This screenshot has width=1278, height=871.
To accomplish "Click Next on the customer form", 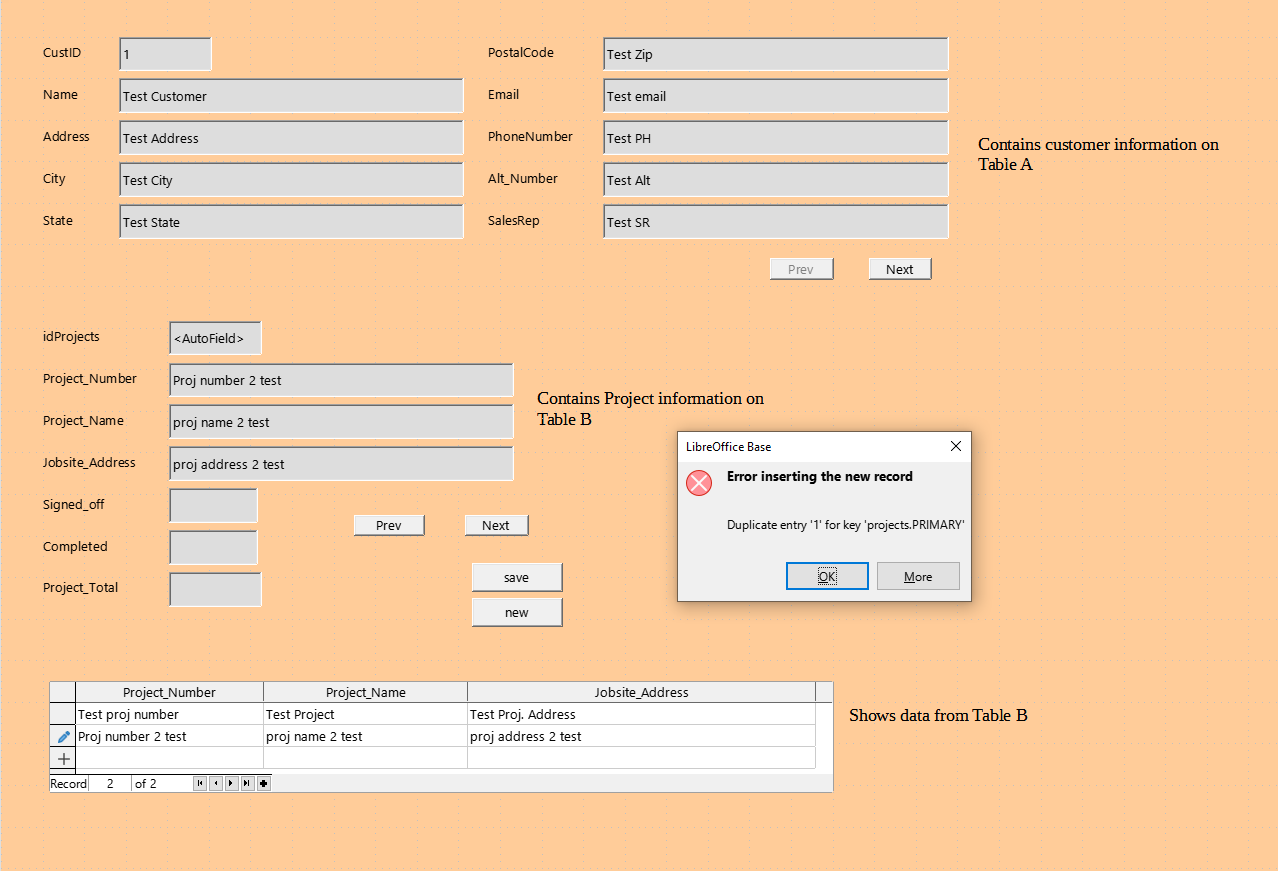I will (x=898, y=268).
